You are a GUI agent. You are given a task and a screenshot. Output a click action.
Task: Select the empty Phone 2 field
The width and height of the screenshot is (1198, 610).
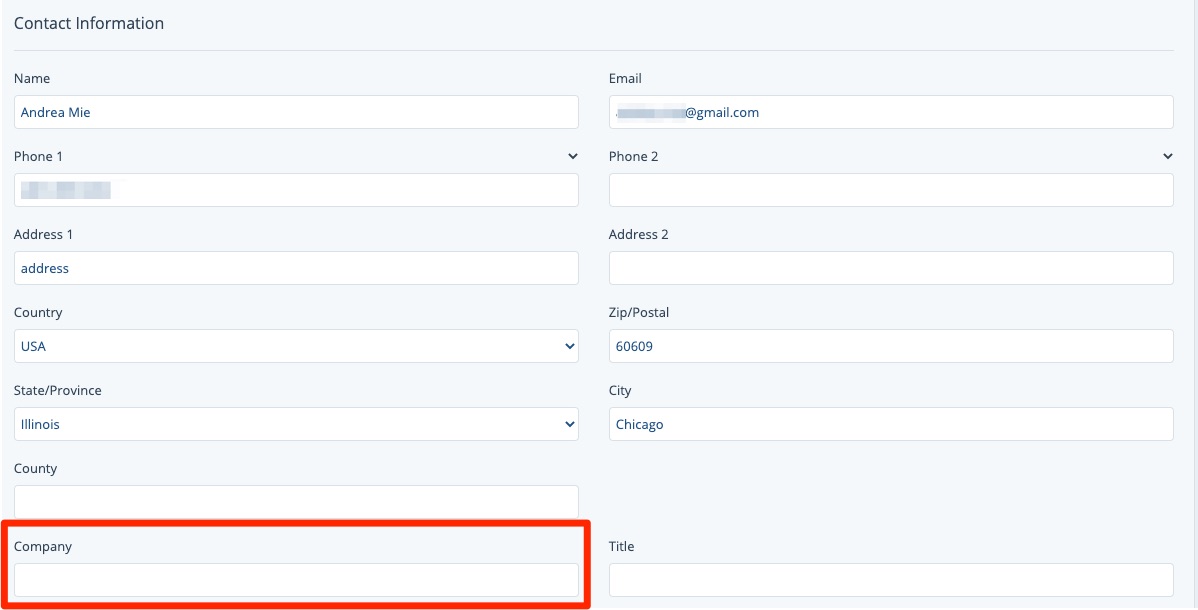[890, 190]
